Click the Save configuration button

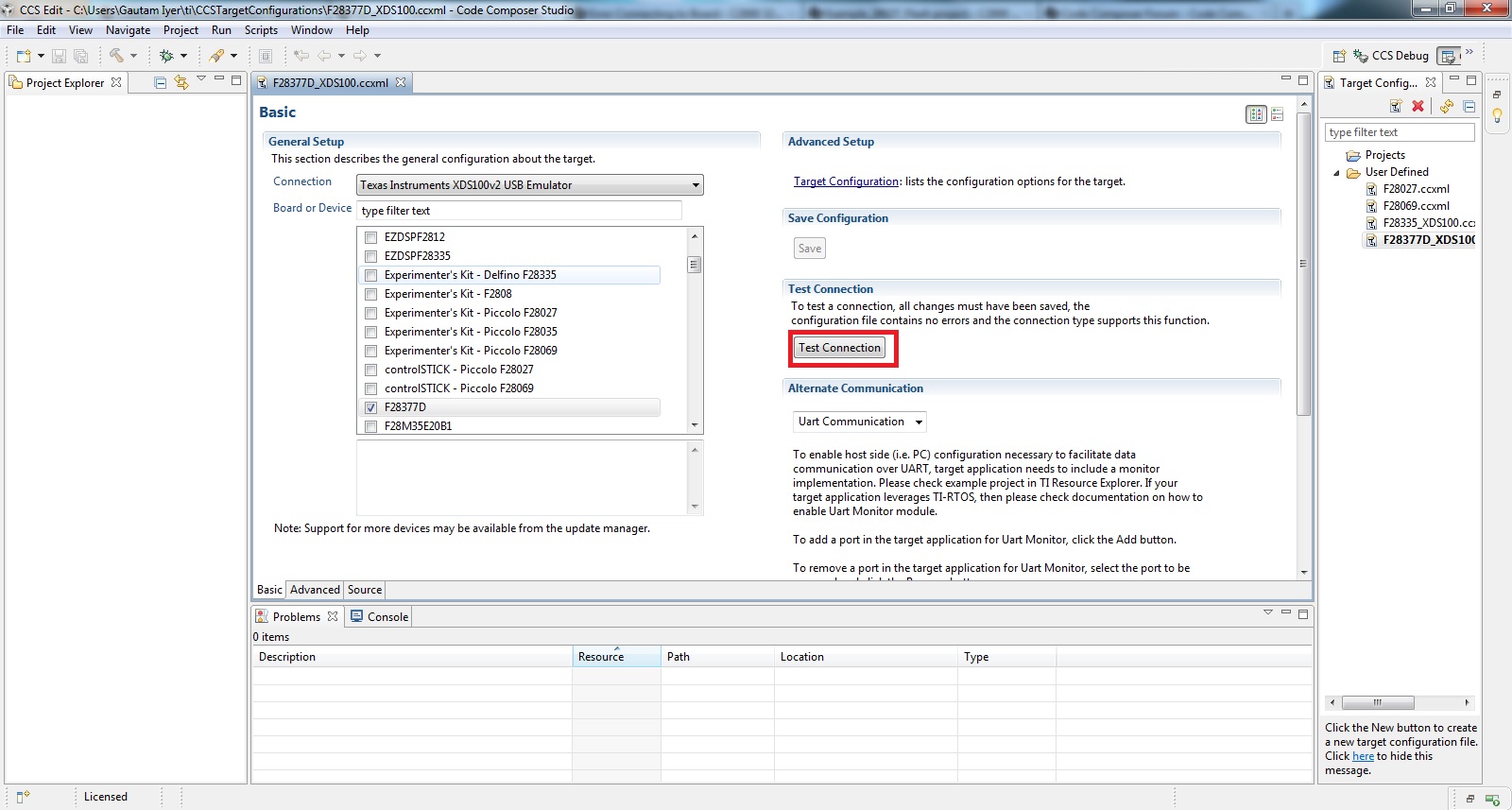coord(810,249)
